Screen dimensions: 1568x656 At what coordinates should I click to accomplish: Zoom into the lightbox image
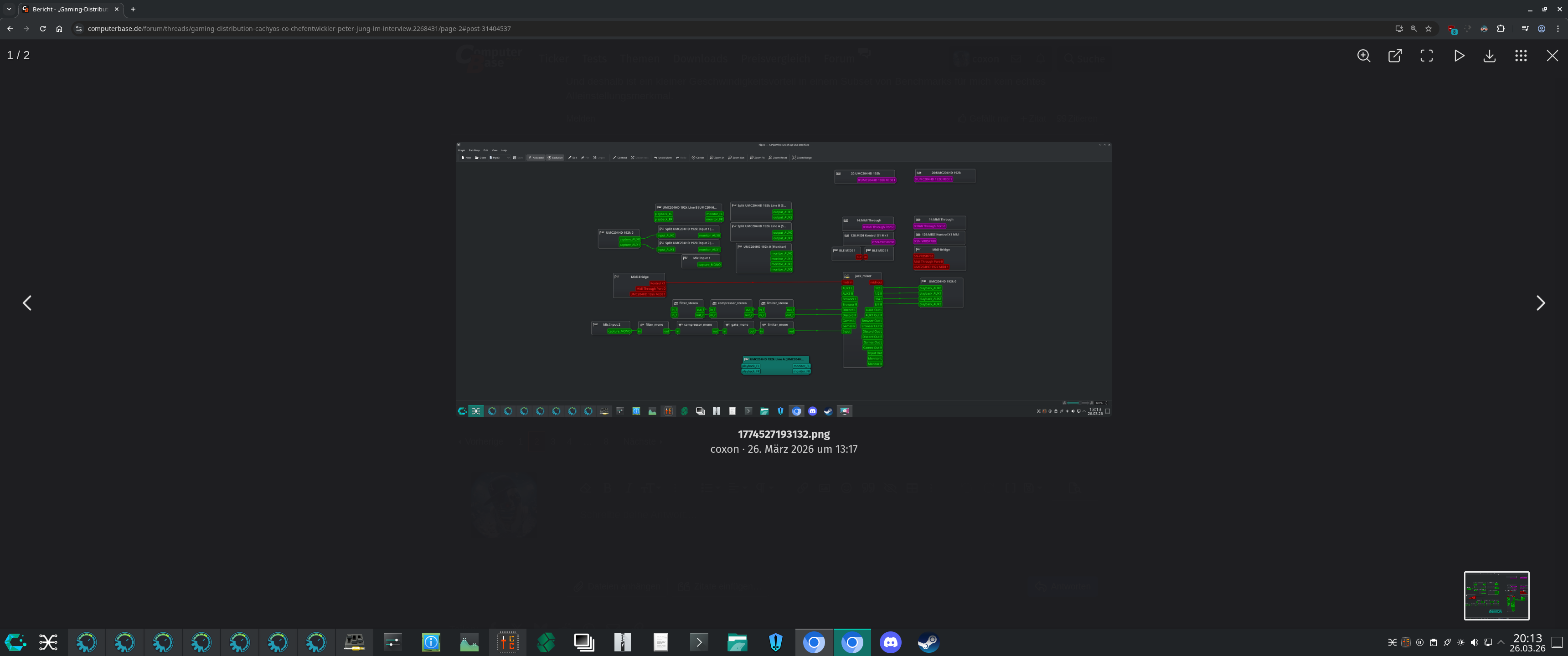(1363, 56)
